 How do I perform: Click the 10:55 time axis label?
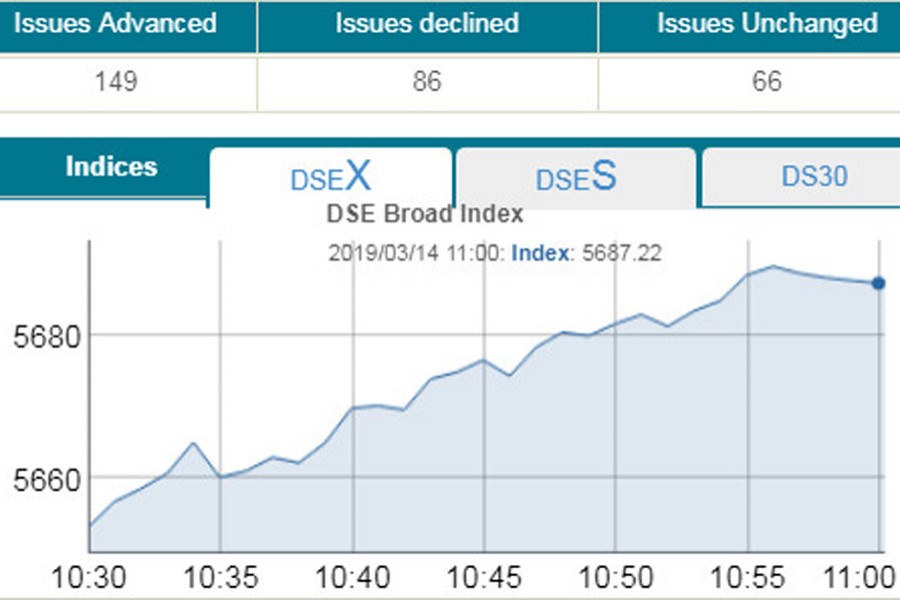click(x=746, y=578)
